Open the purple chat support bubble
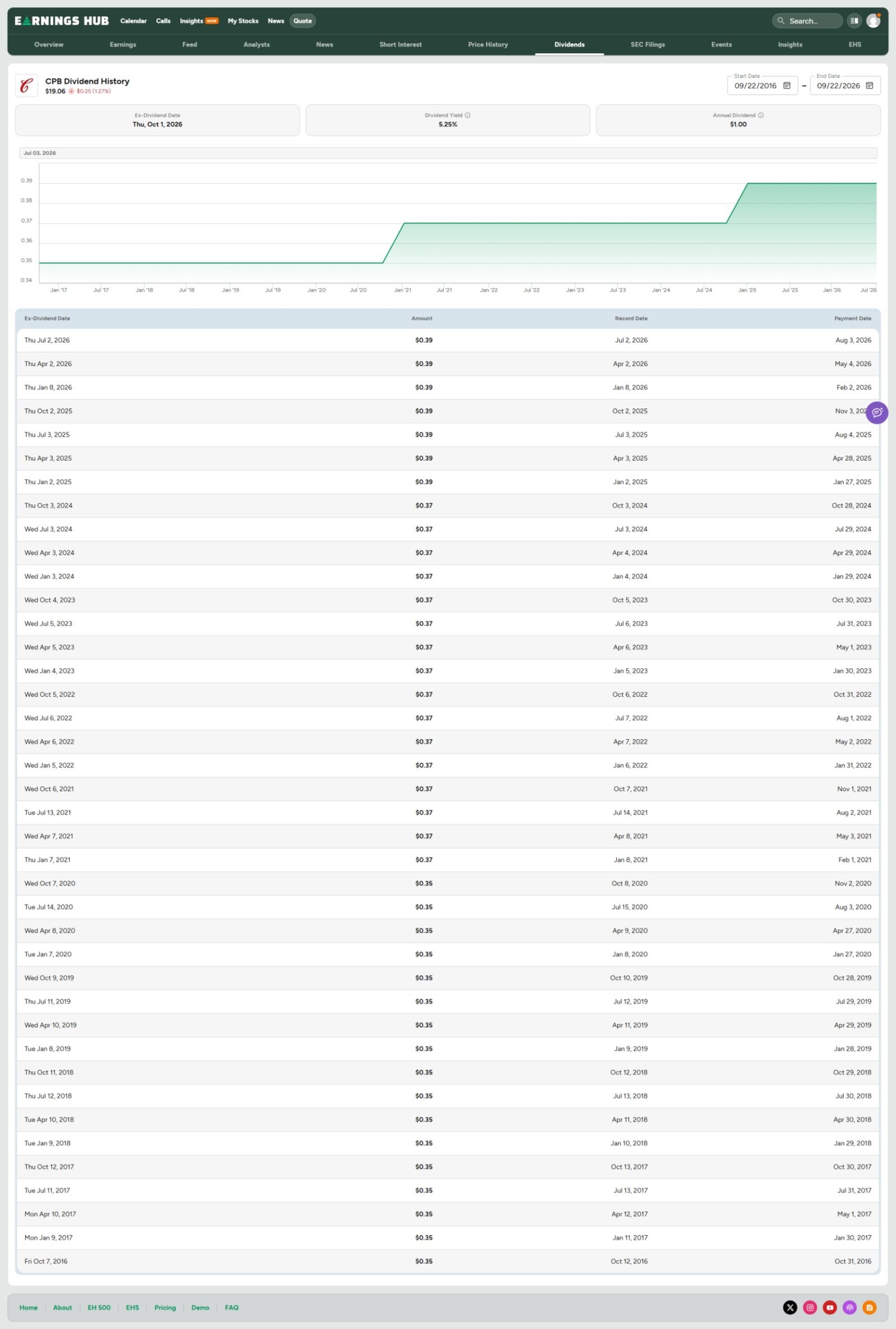Image resolution: width=896 pixels, height=1329 pixels. pyautogui.click(x=876, y=413)
